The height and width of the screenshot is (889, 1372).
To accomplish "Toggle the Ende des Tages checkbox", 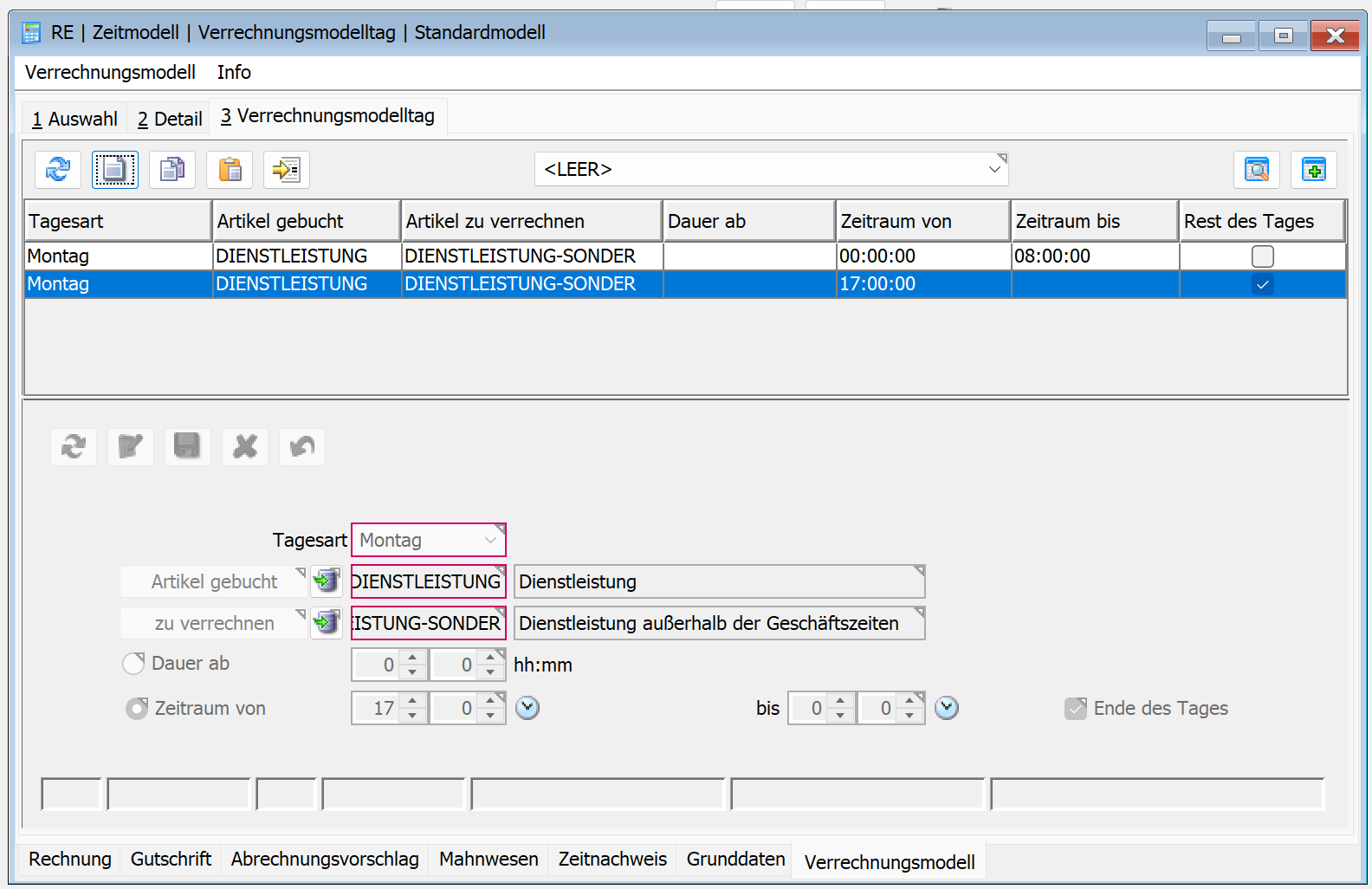I will pyautogui.click(x=1076, y=709).
